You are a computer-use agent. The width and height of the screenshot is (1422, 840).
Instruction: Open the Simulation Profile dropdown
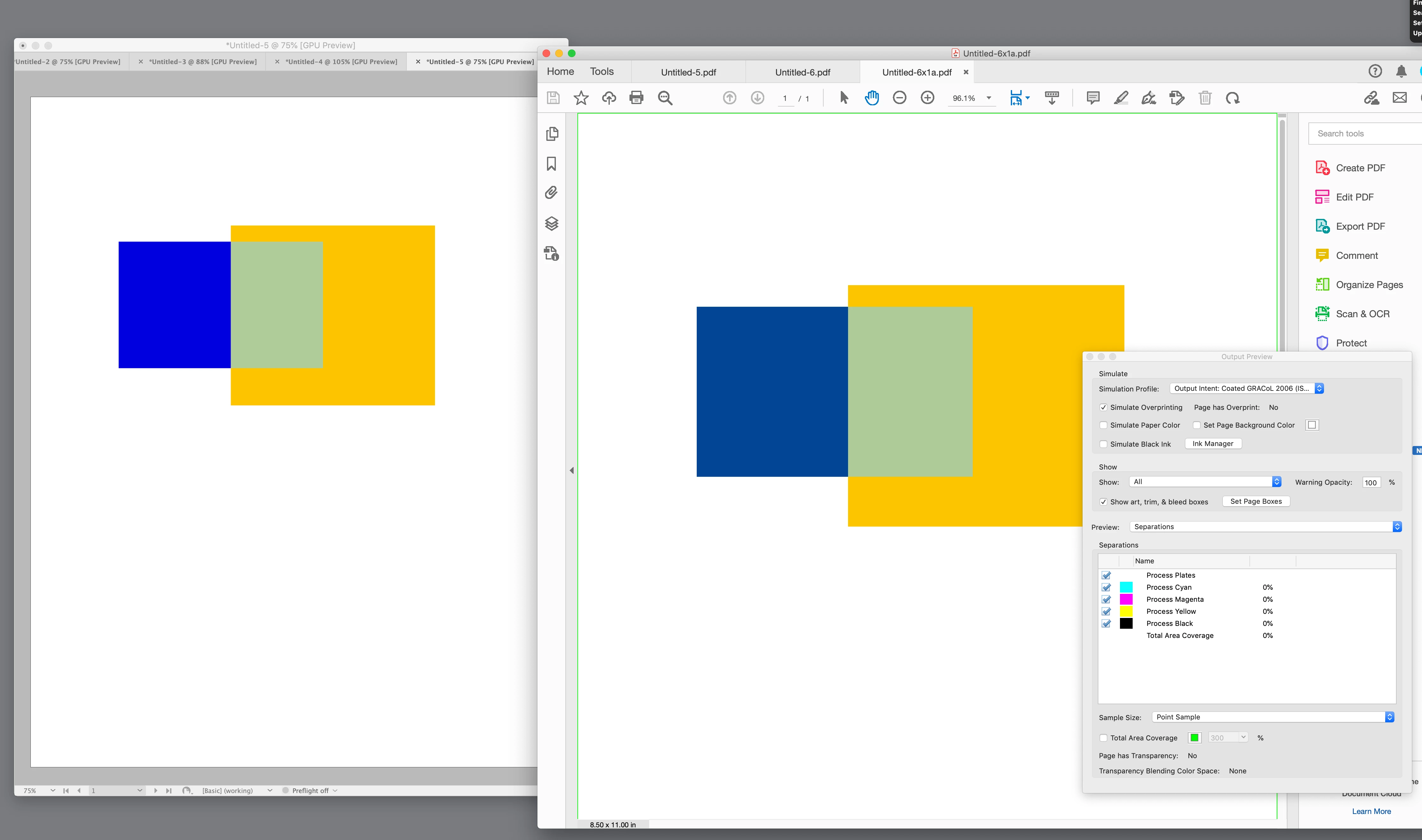click(x=1247, y=388)
